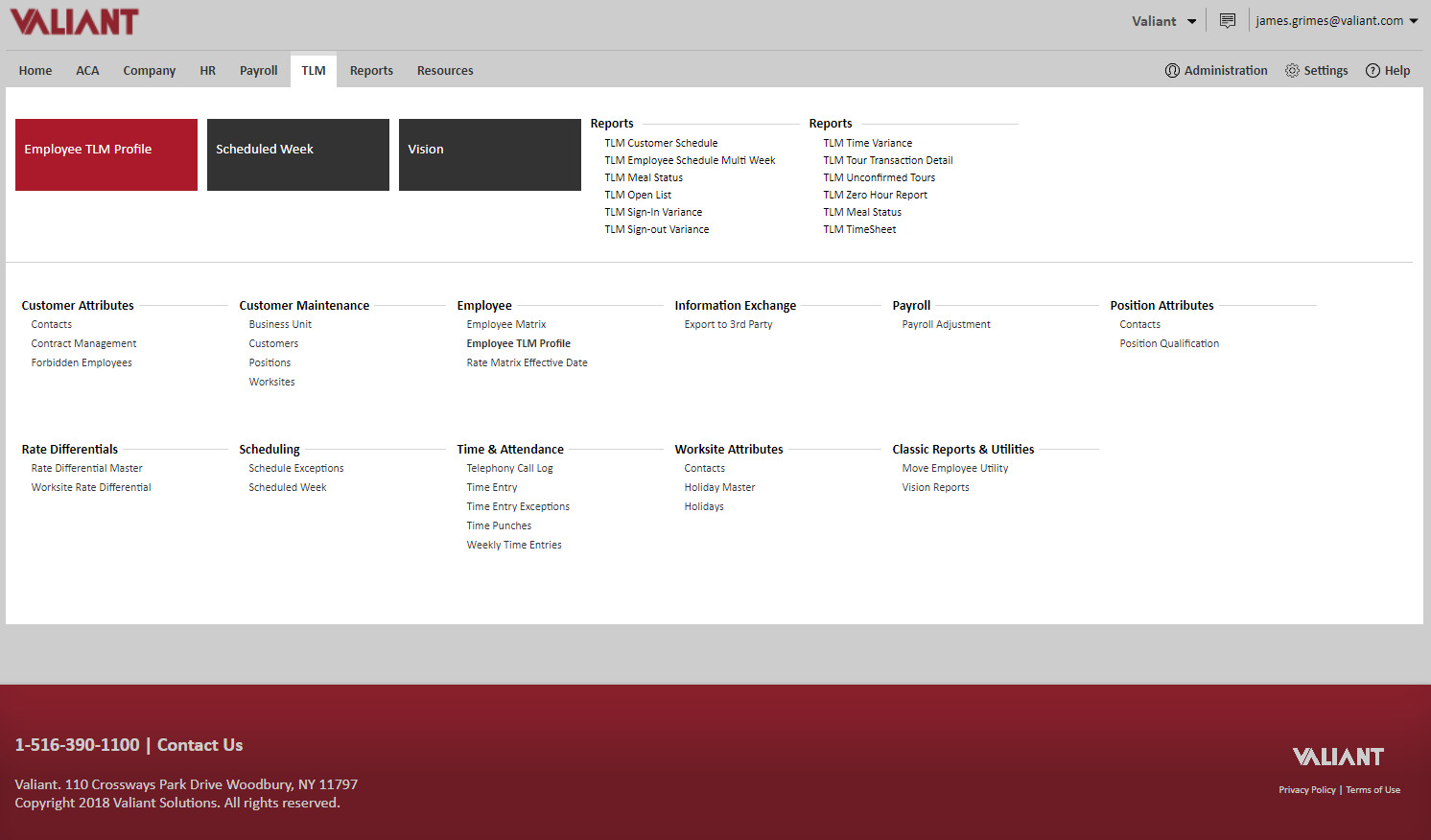Click Contacts under Customer Attributes

52,324
